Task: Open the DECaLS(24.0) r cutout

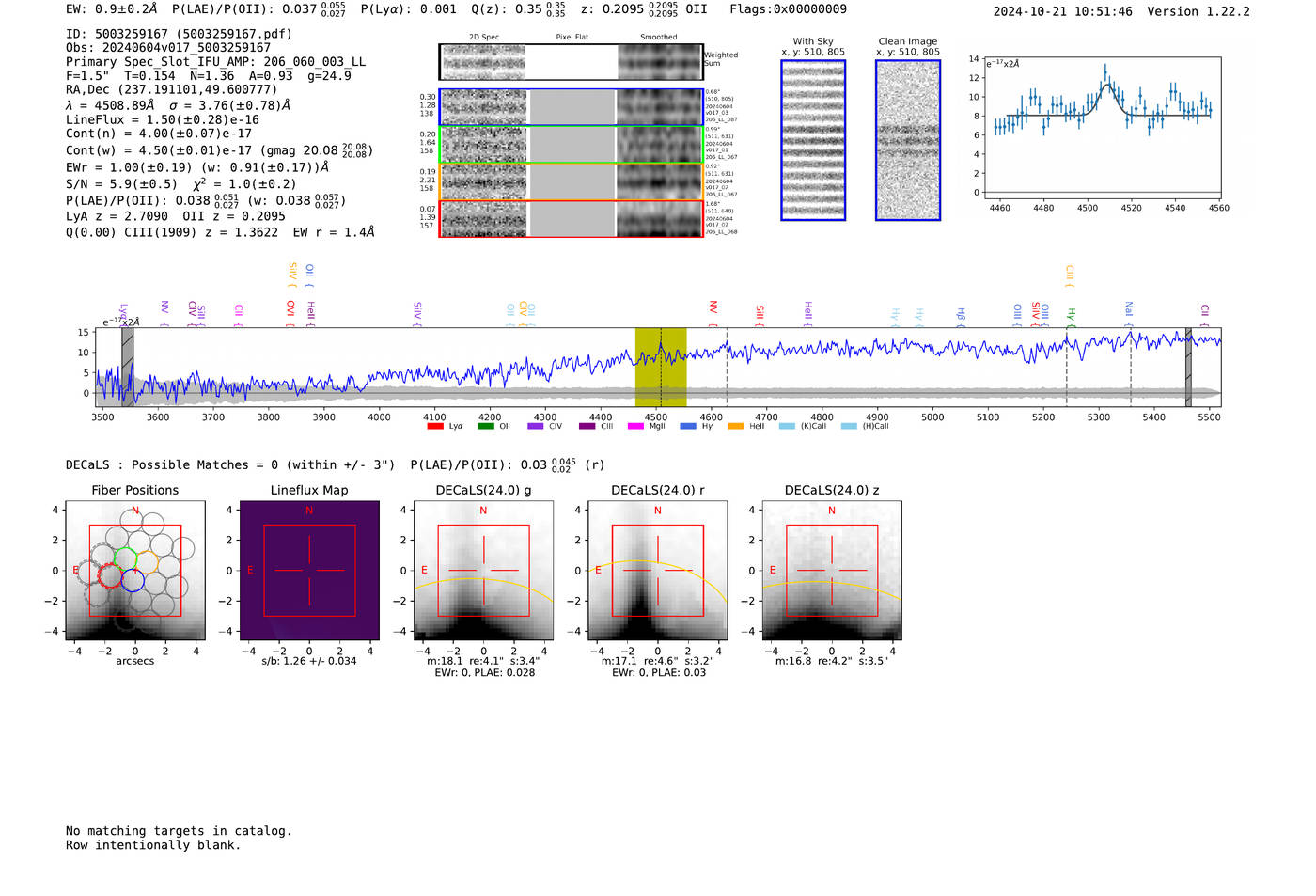Action: [658, 571]
